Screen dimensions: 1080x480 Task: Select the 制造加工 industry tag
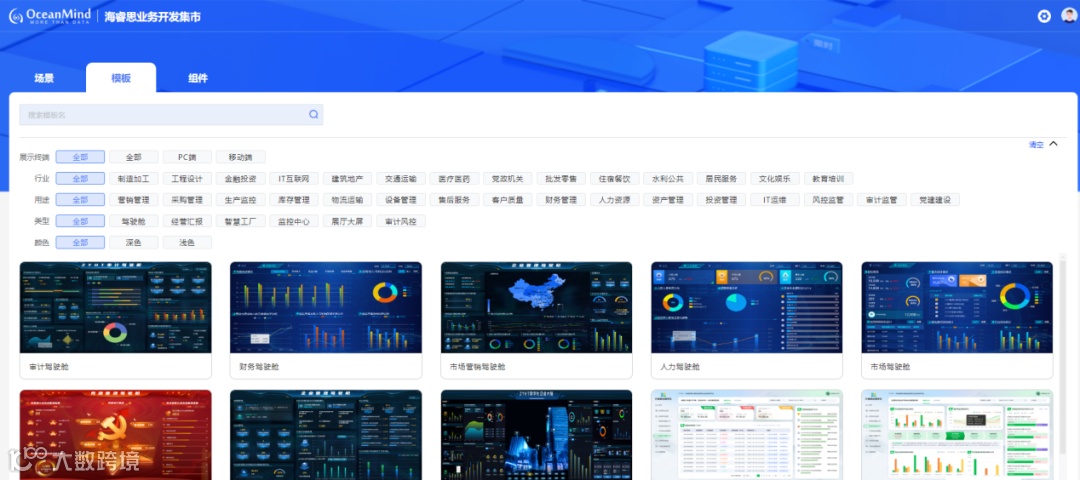134,178
